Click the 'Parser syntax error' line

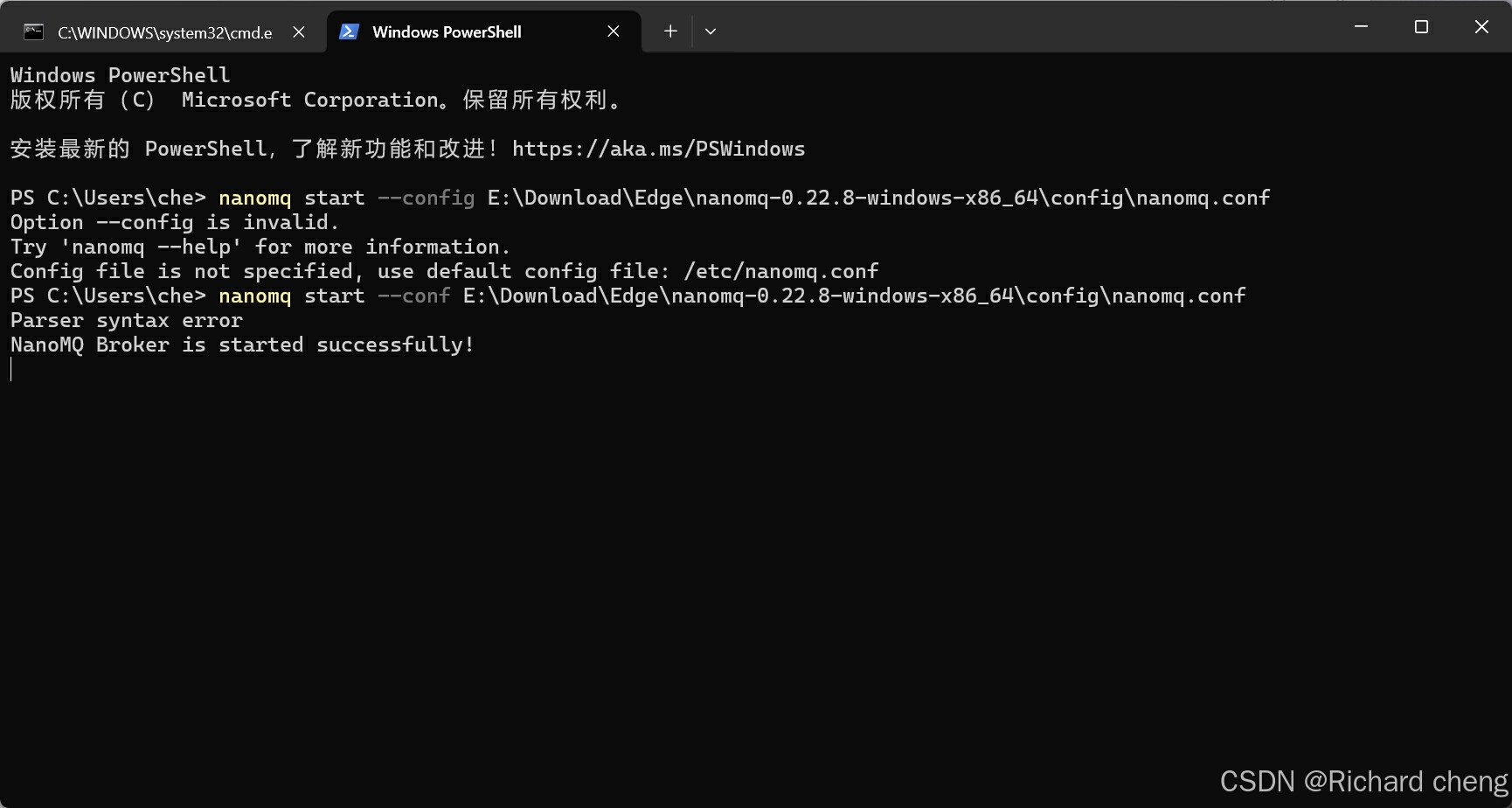[127, 321]
